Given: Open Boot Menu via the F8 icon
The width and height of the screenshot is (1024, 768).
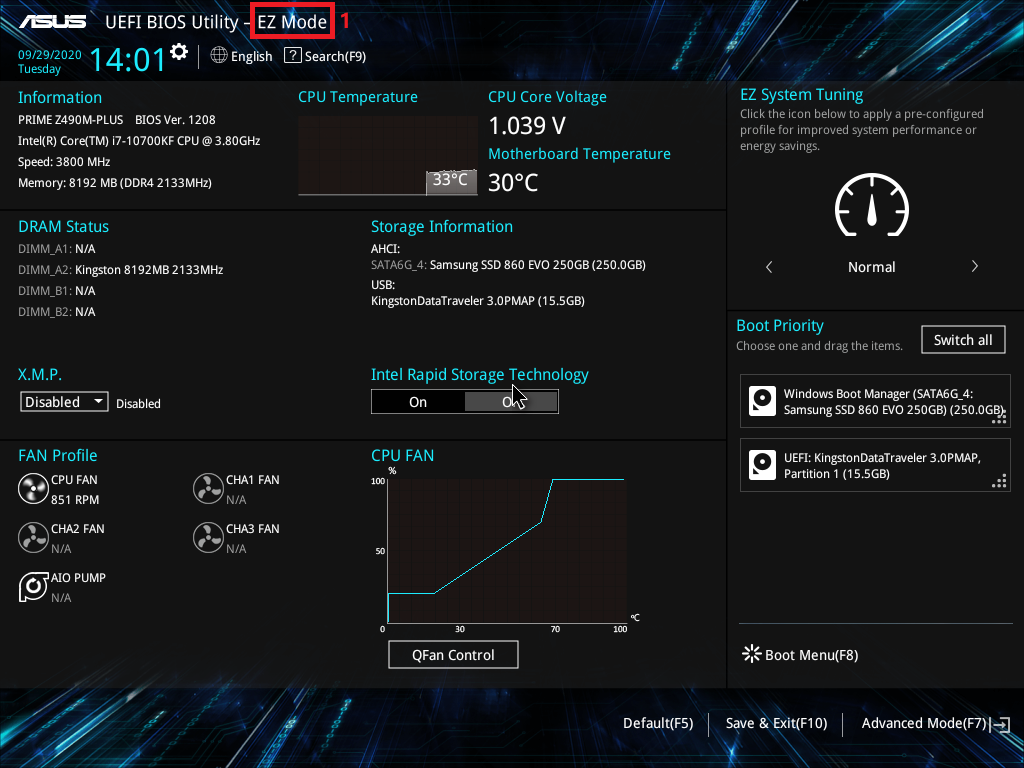Looking at the screenshot, I should point(750,655).
